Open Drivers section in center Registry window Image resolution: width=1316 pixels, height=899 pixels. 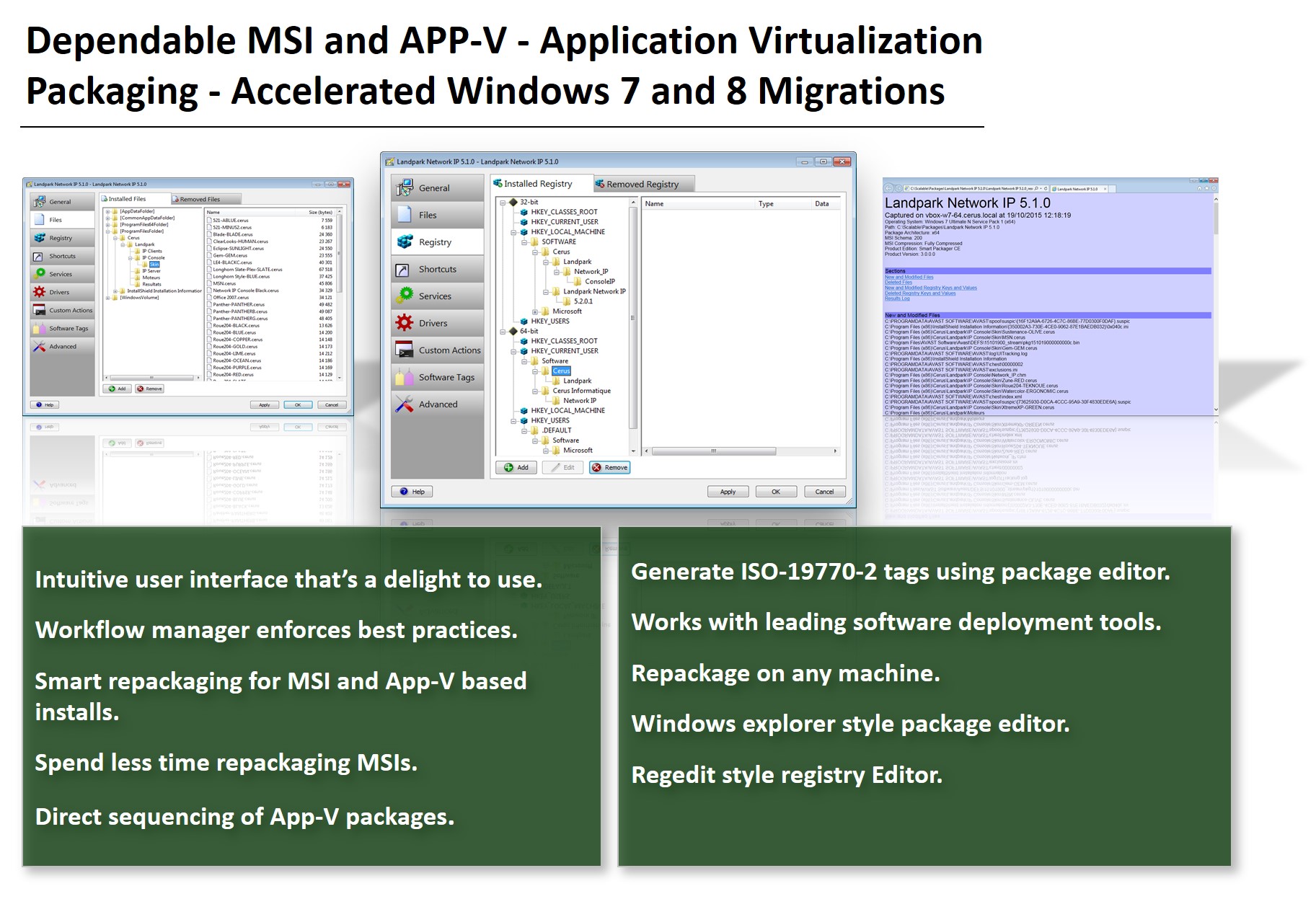pos(437,323)
